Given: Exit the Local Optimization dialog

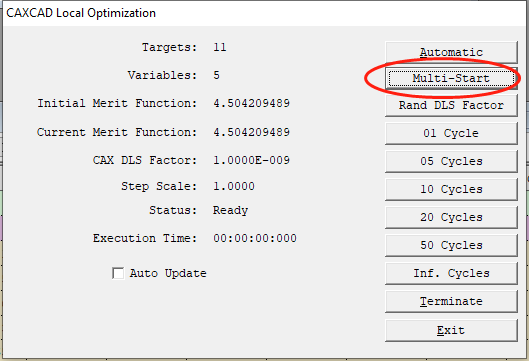Looking at the screenshot, I should (451, 330).
